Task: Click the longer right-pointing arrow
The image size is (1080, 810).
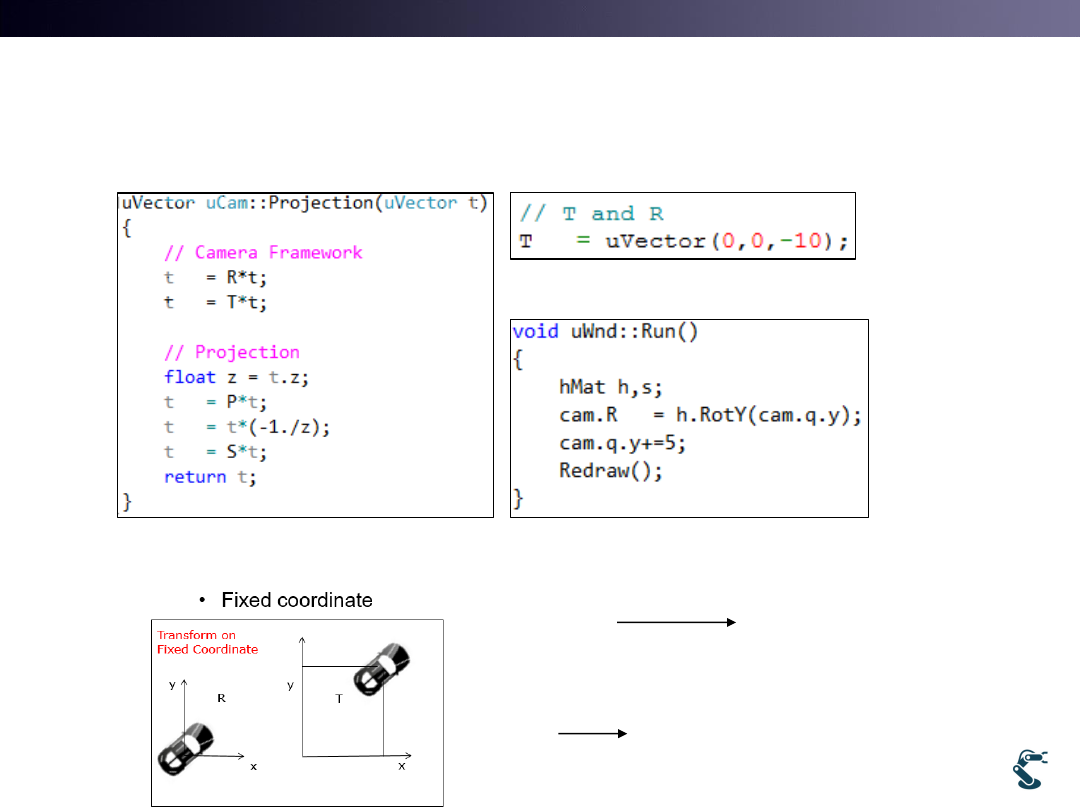Action: tap(676, 621)
